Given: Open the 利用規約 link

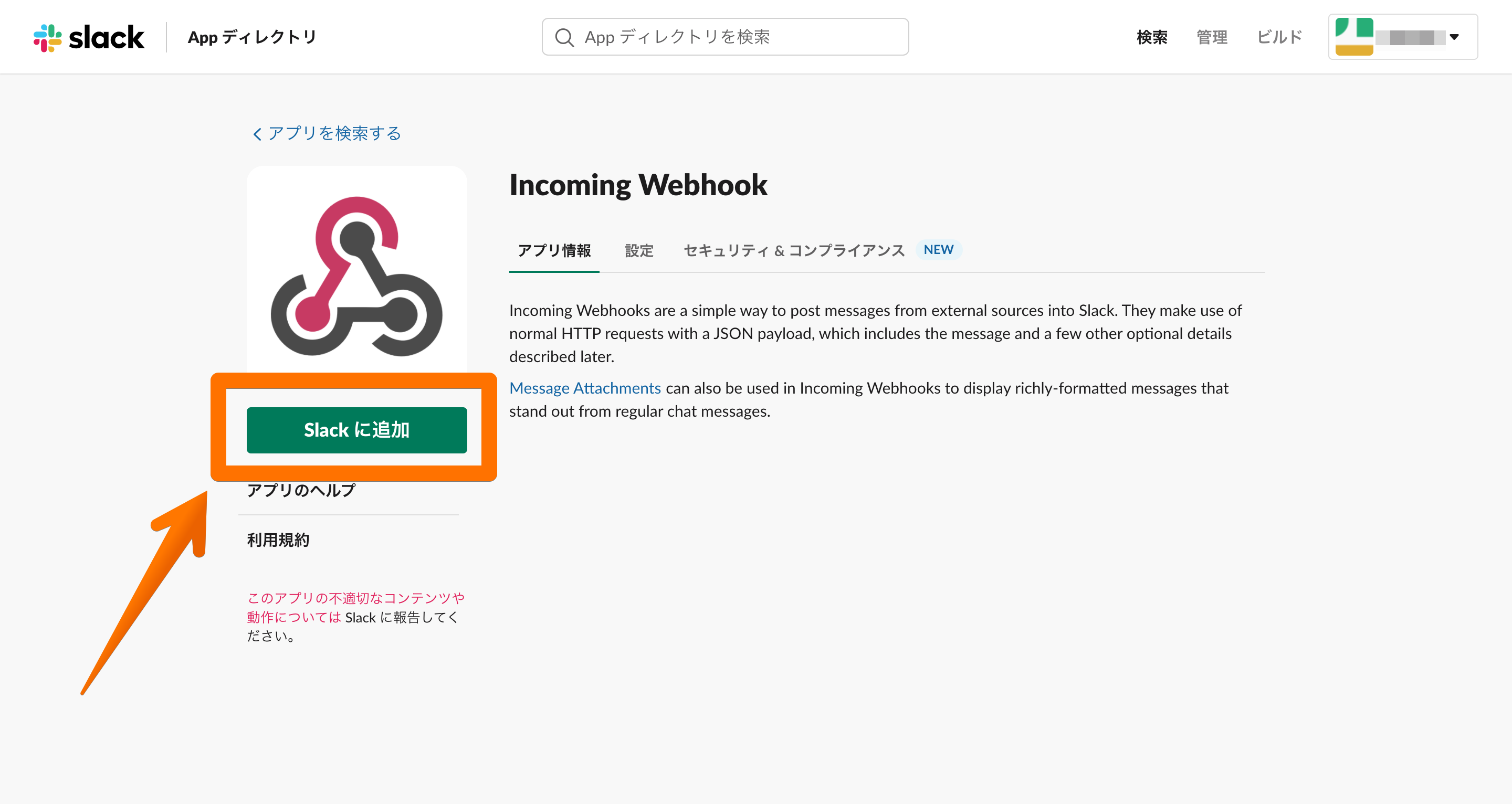Looking at the screenshot, I should 278,539.
